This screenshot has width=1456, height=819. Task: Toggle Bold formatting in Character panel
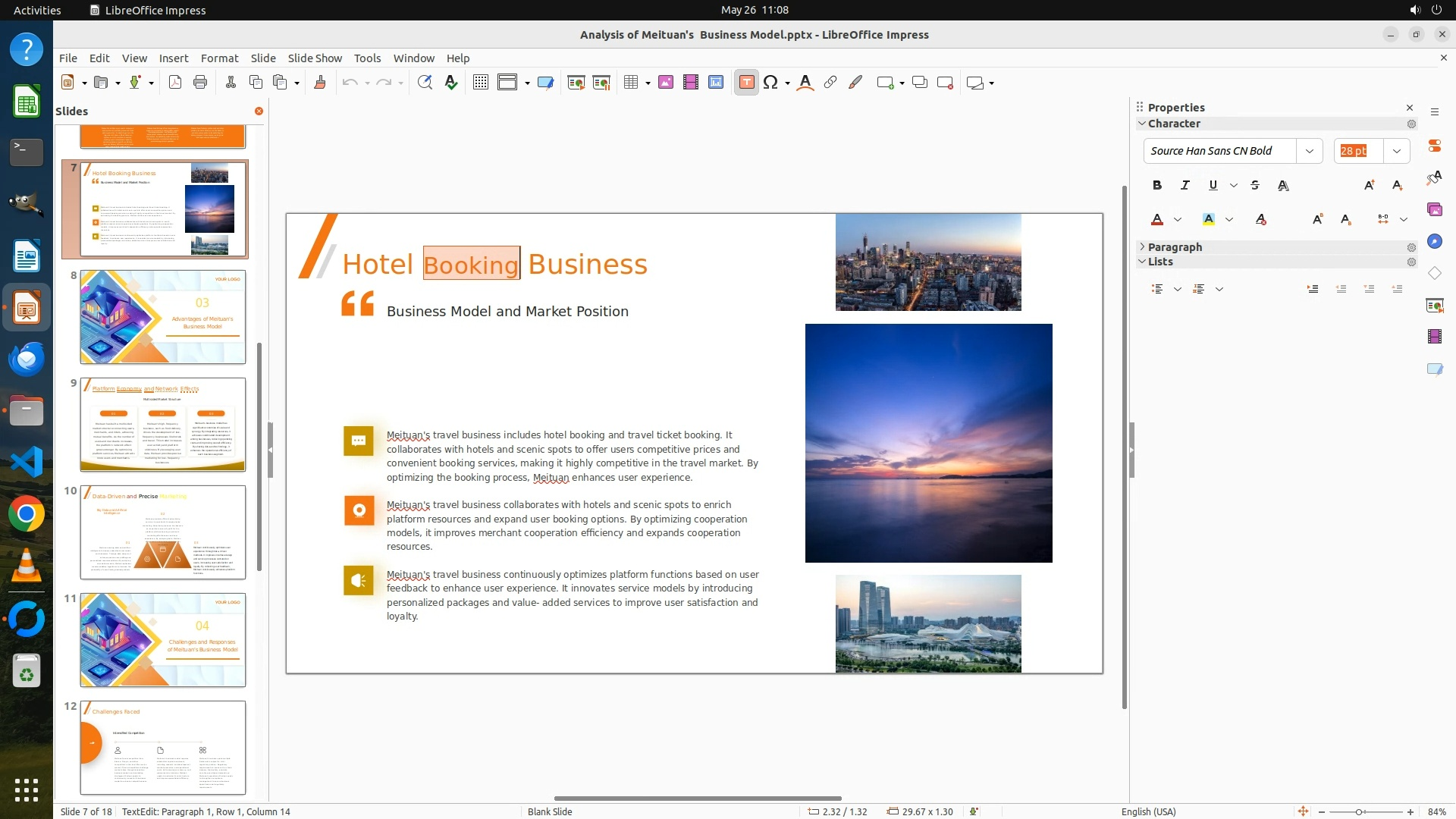click(x=1157, y=185)
